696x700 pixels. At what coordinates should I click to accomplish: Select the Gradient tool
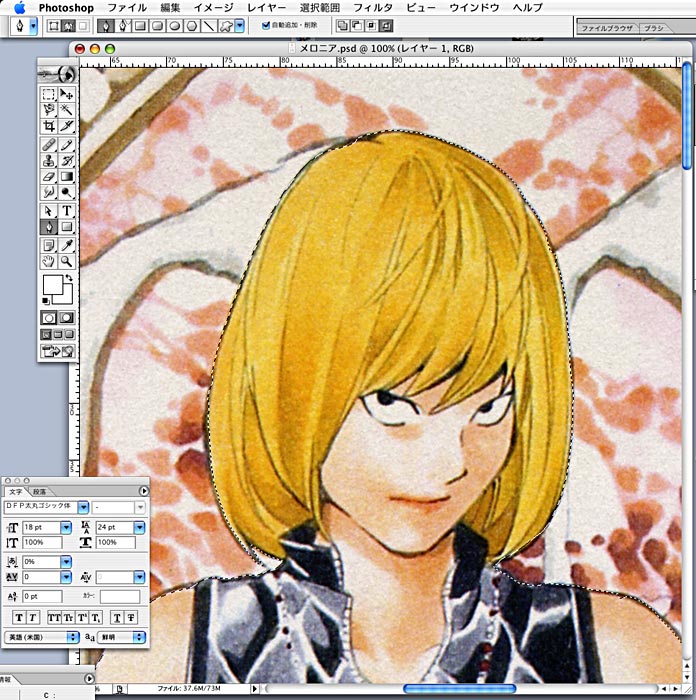pyautogui.click(x=67, y=177)
